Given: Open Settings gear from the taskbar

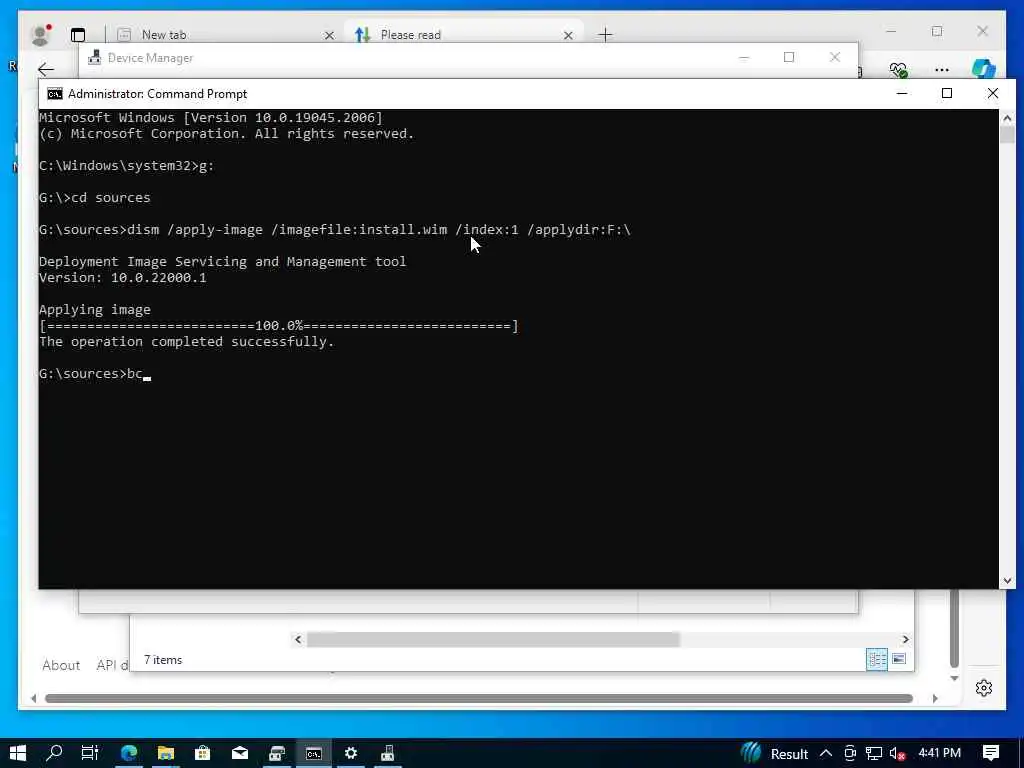Looking at the screenshot, I should point(351,753).
